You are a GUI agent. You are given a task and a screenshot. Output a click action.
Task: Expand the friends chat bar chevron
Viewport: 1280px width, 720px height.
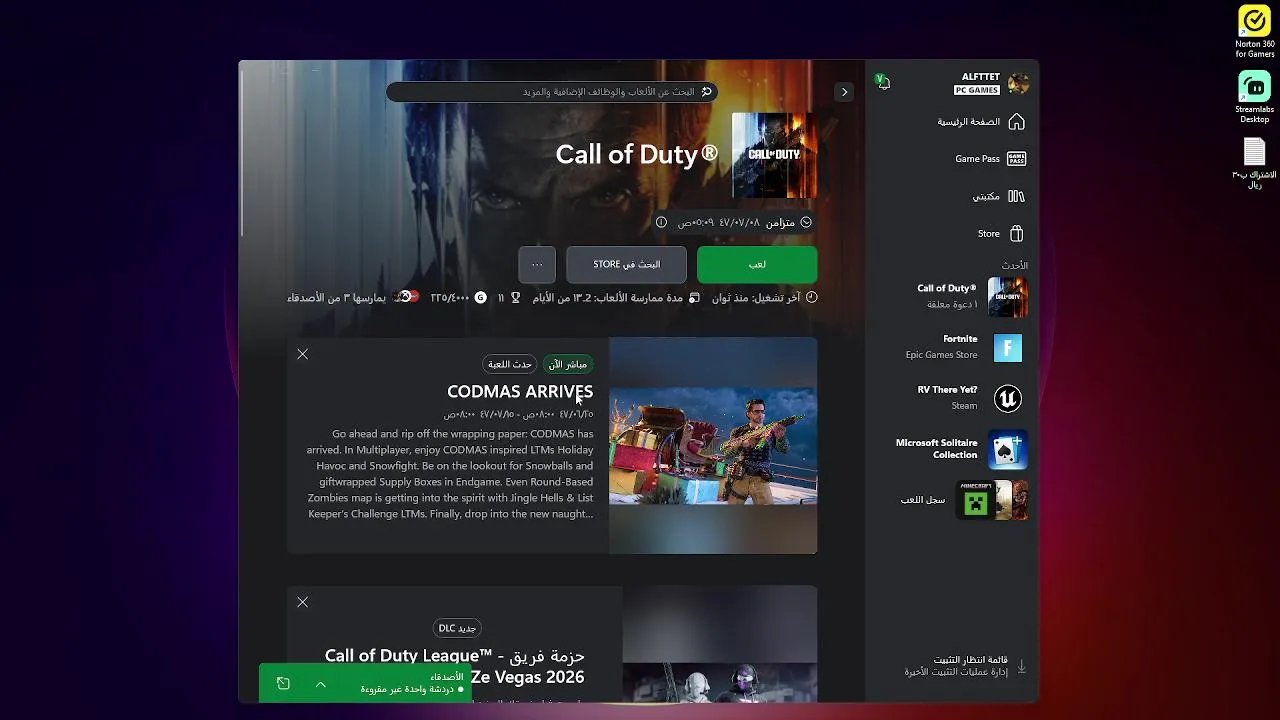(x=320, y=684)
